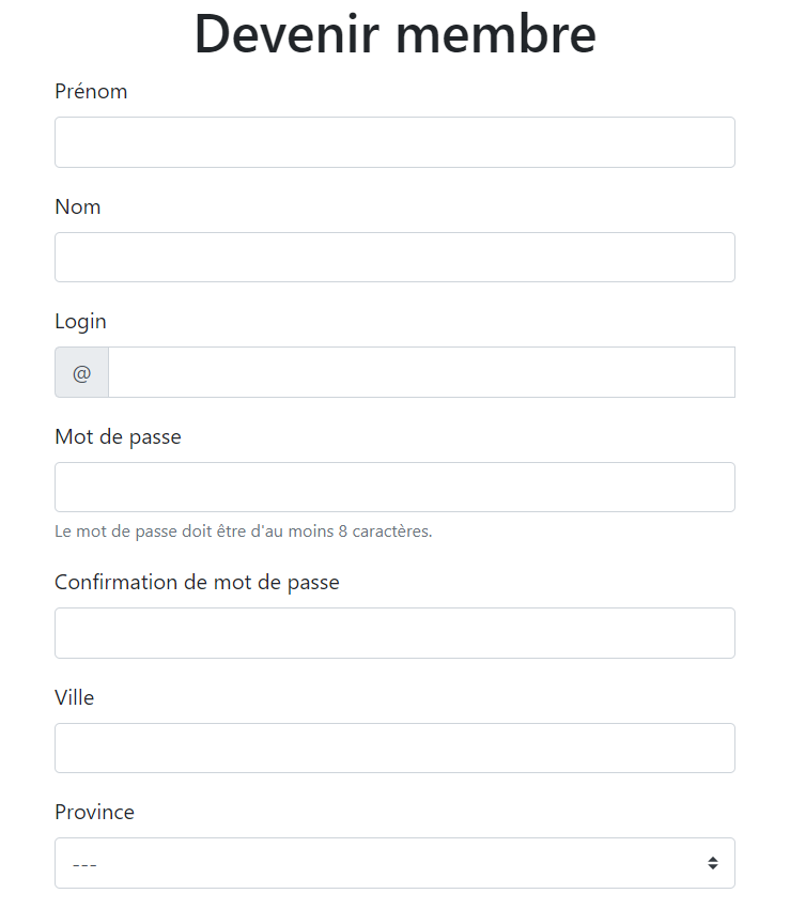The width and height of the screenshot is (790, 909).
Task: Click the Province label text
Action: click(94, 812)
